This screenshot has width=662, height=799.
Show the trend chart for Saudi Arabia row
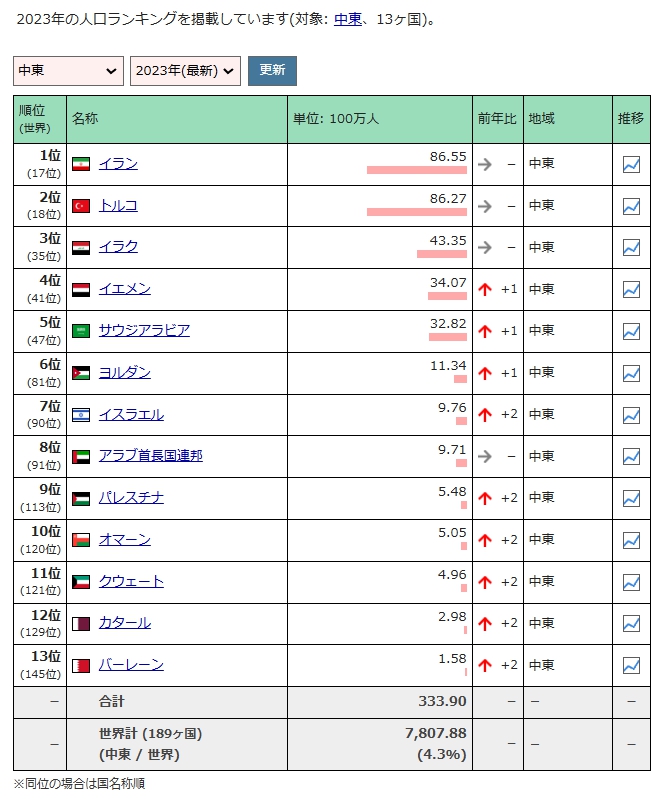(x=631, y=331)
